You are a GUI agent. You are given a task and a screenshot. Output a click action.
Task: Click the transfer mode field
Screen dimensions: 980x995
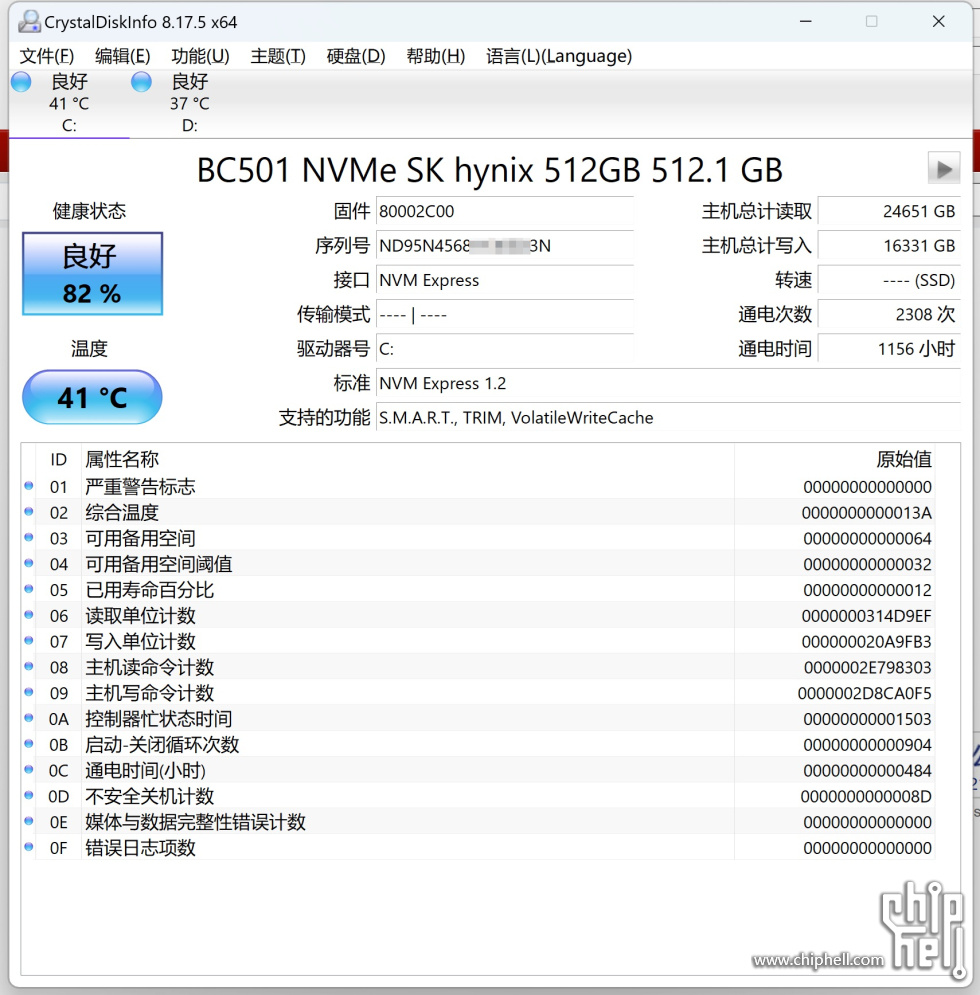(x=505, y=315)
